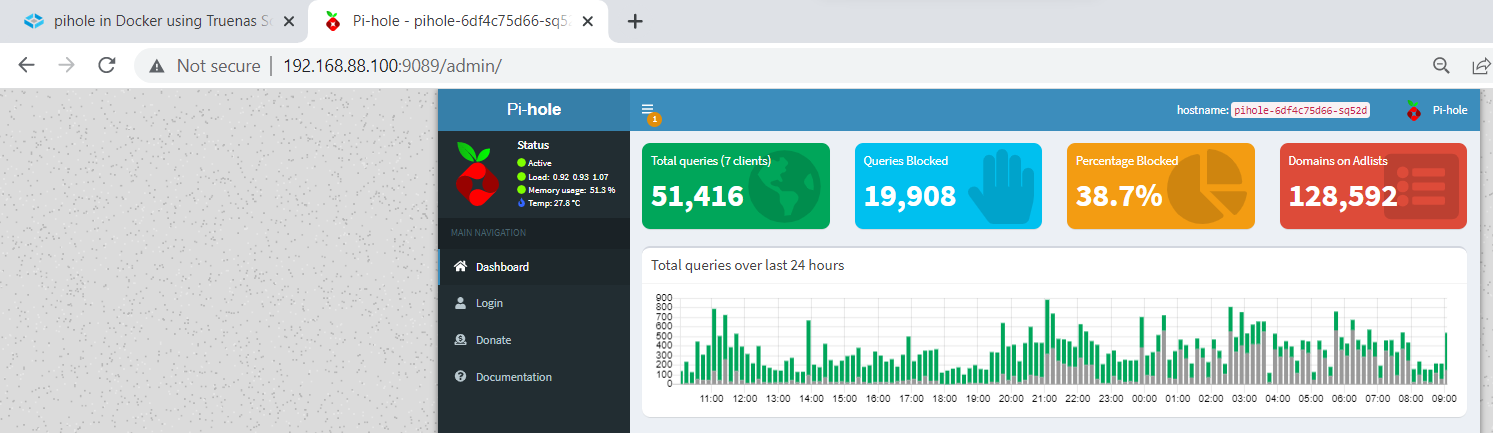Select the Pi-hole admin tab
This screenshot has height=433, width=1493.
pos(458,22)
